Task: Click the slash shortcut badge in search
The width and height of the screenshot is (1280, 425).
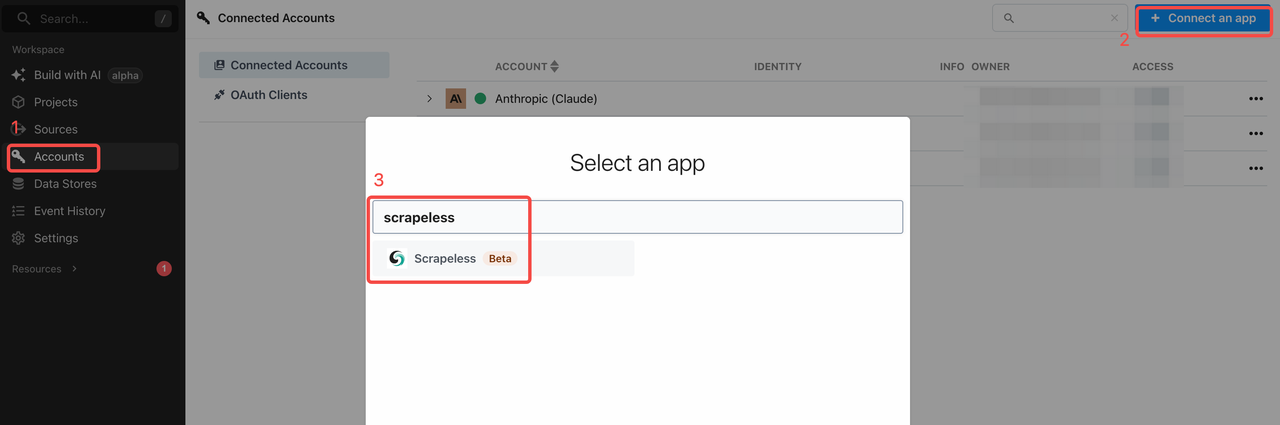Action: pyautogui.click(x=163, y=19)
